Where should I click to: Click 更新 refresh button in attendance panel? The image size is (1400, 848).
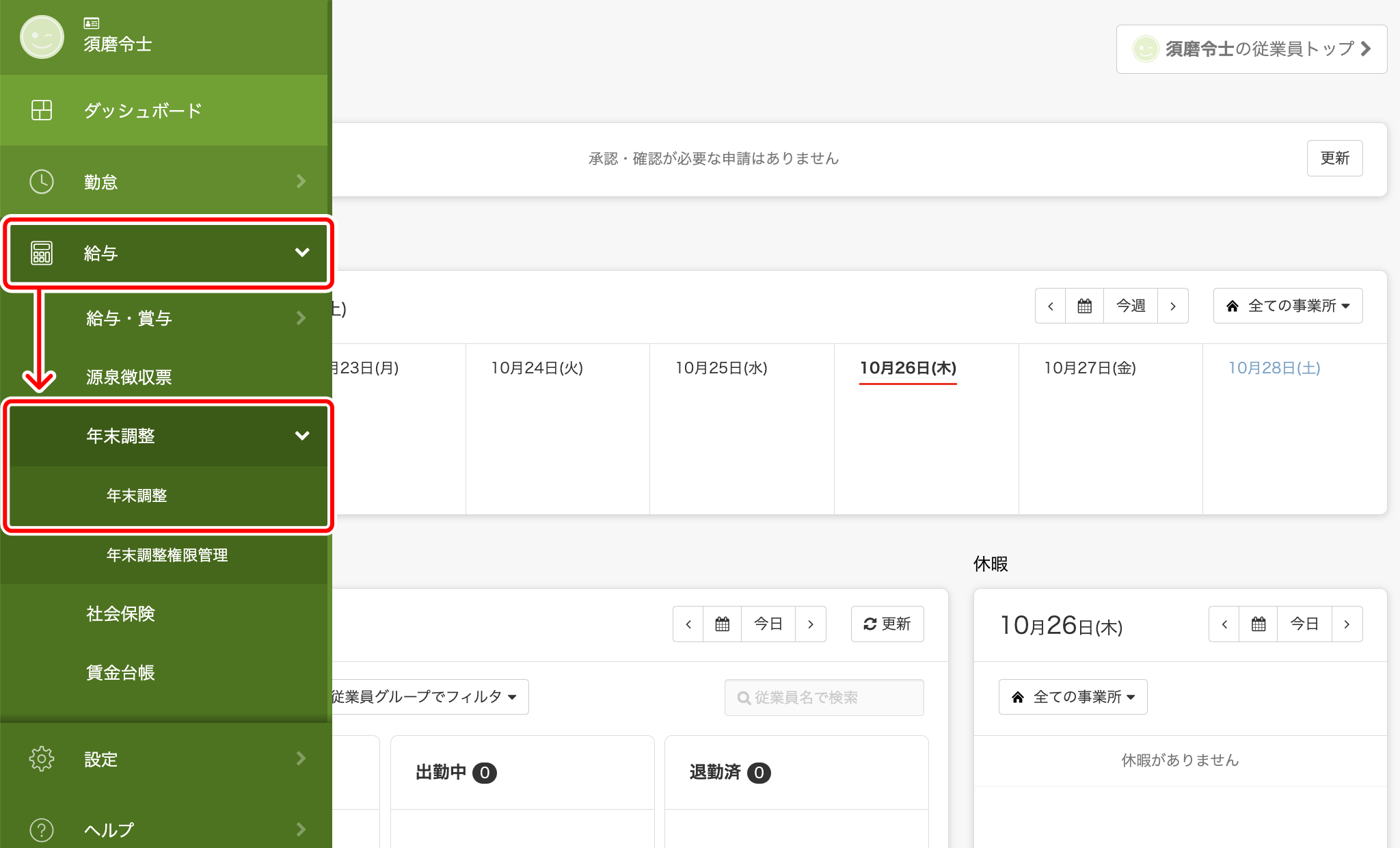[887, 624]
